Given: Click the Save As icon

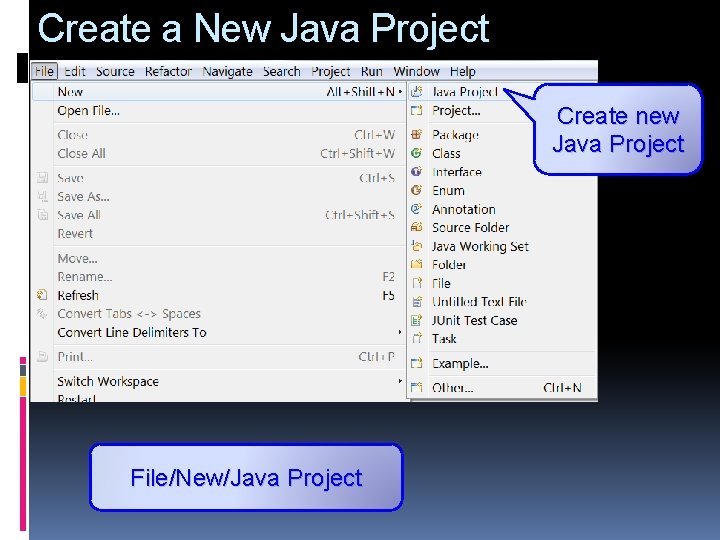Looking at the screenshot, I should click(x=42, y=197).
